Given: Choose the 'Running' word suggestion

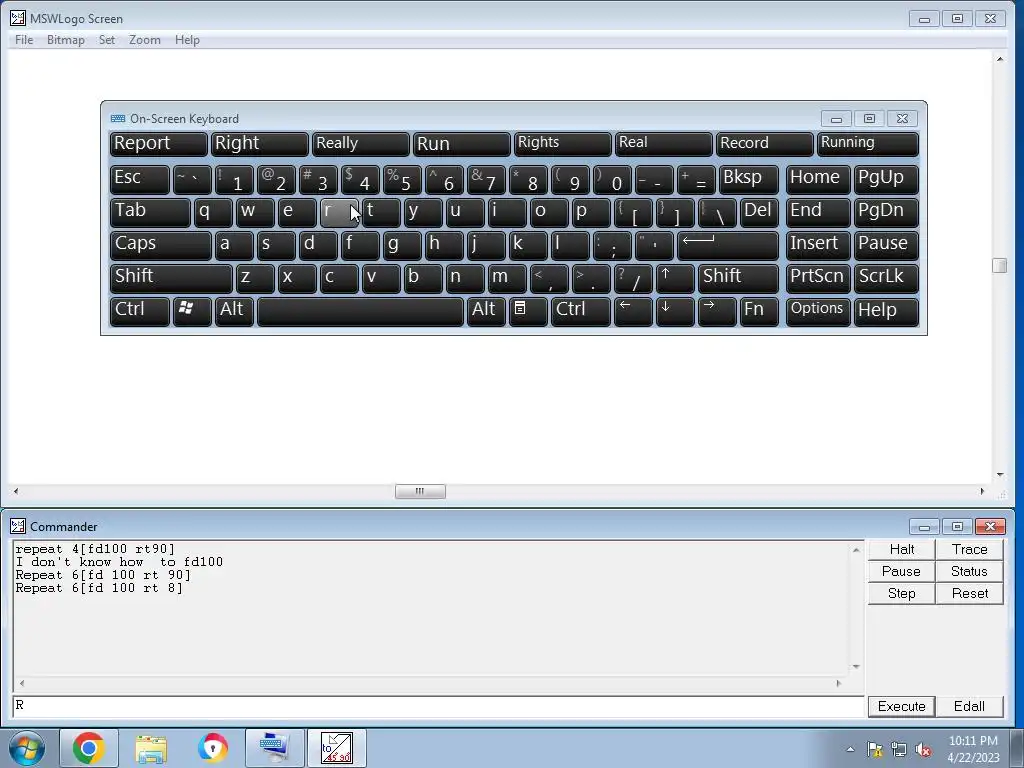Looking at the screenshot, I should 867,144.
